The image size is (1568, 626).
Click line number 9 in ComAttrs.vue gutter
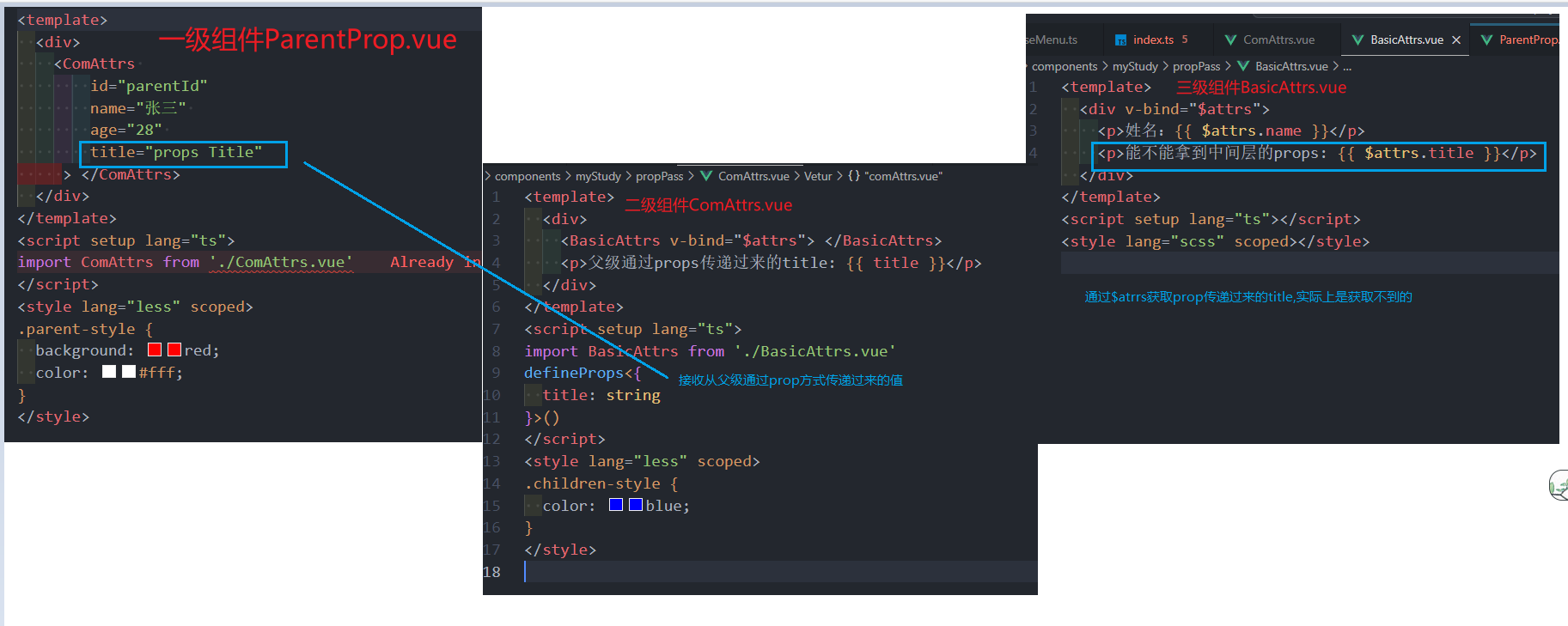tap(496, 373)
